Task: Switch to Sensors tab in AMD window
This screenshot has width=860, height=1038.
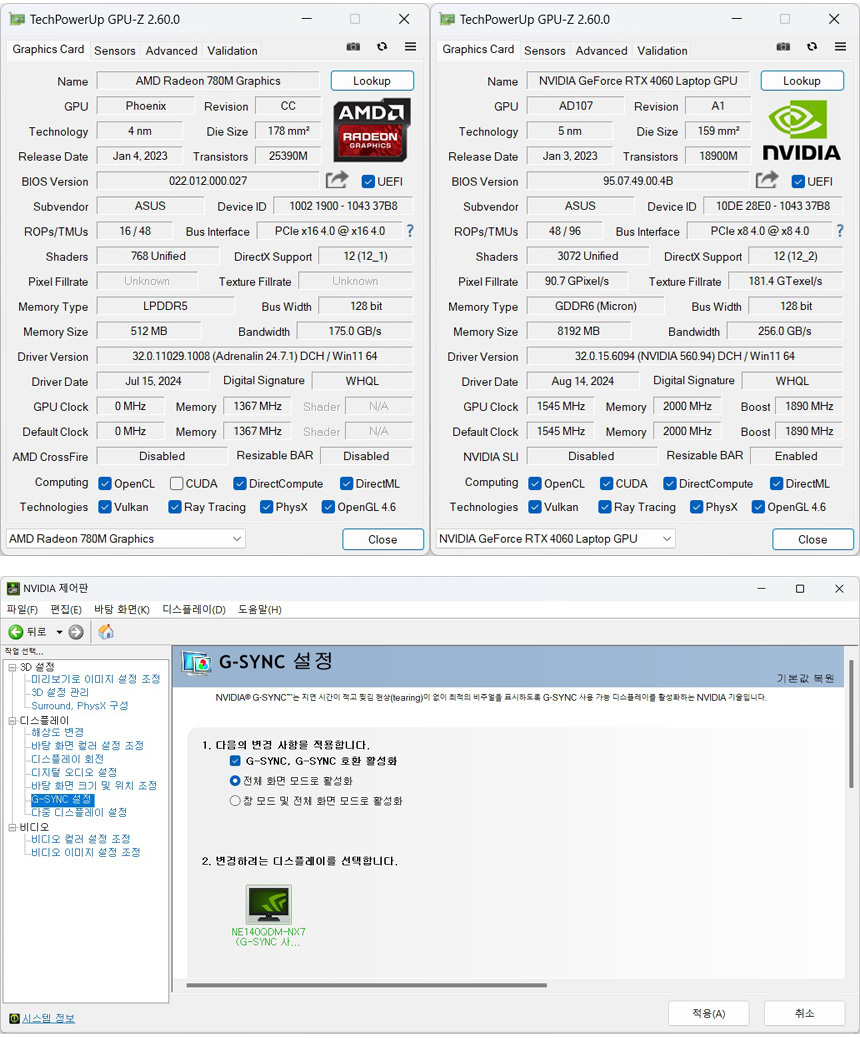Action: (x=115, y=51)
